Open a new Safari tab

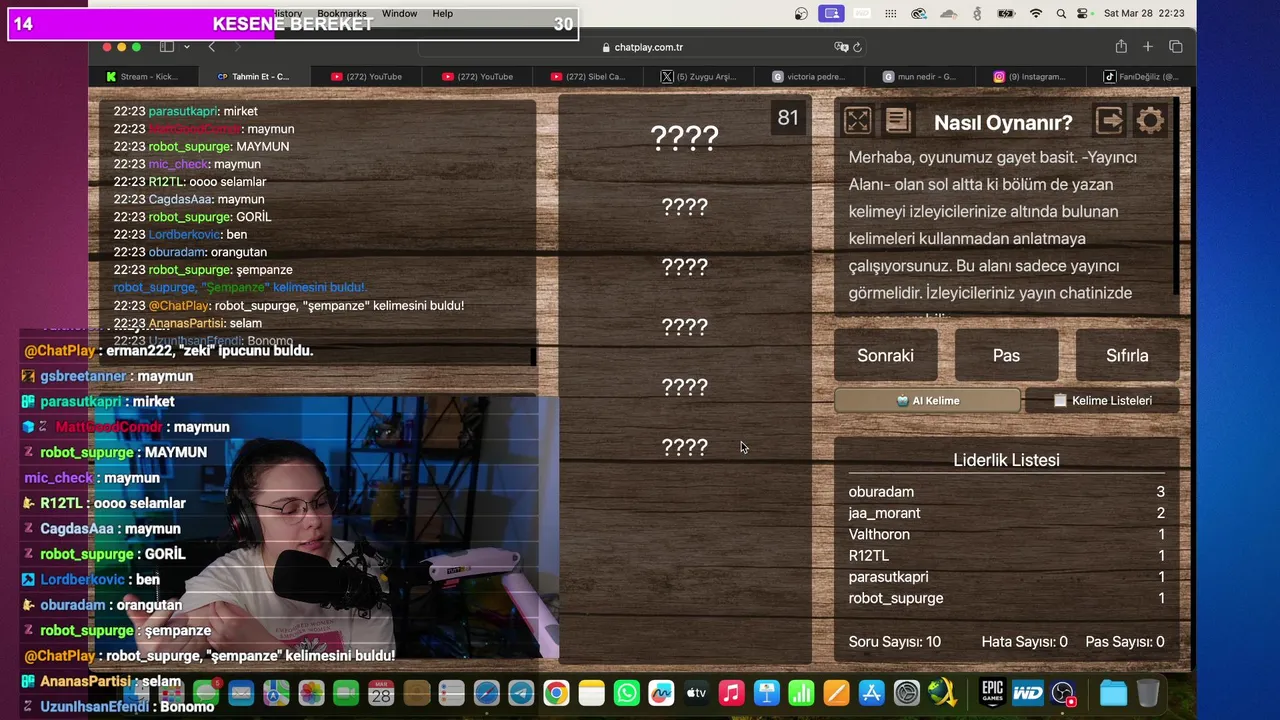point(1148,47)
